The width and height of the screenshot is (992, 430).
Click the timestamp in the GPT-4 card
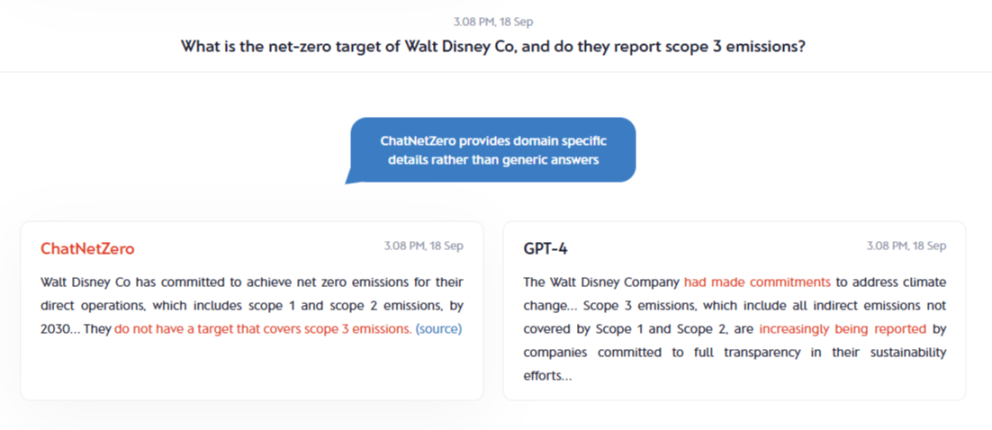pos(906,246)
